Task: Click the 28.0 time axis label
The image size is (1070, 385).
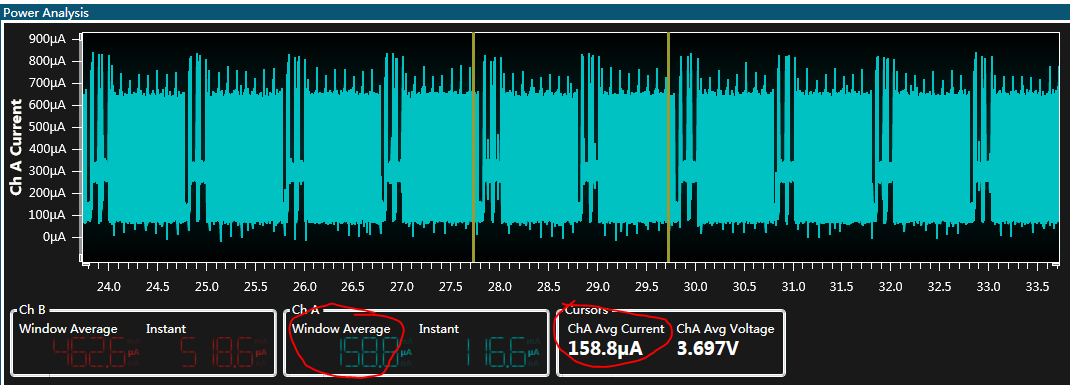Action: (x=500, y=286)
